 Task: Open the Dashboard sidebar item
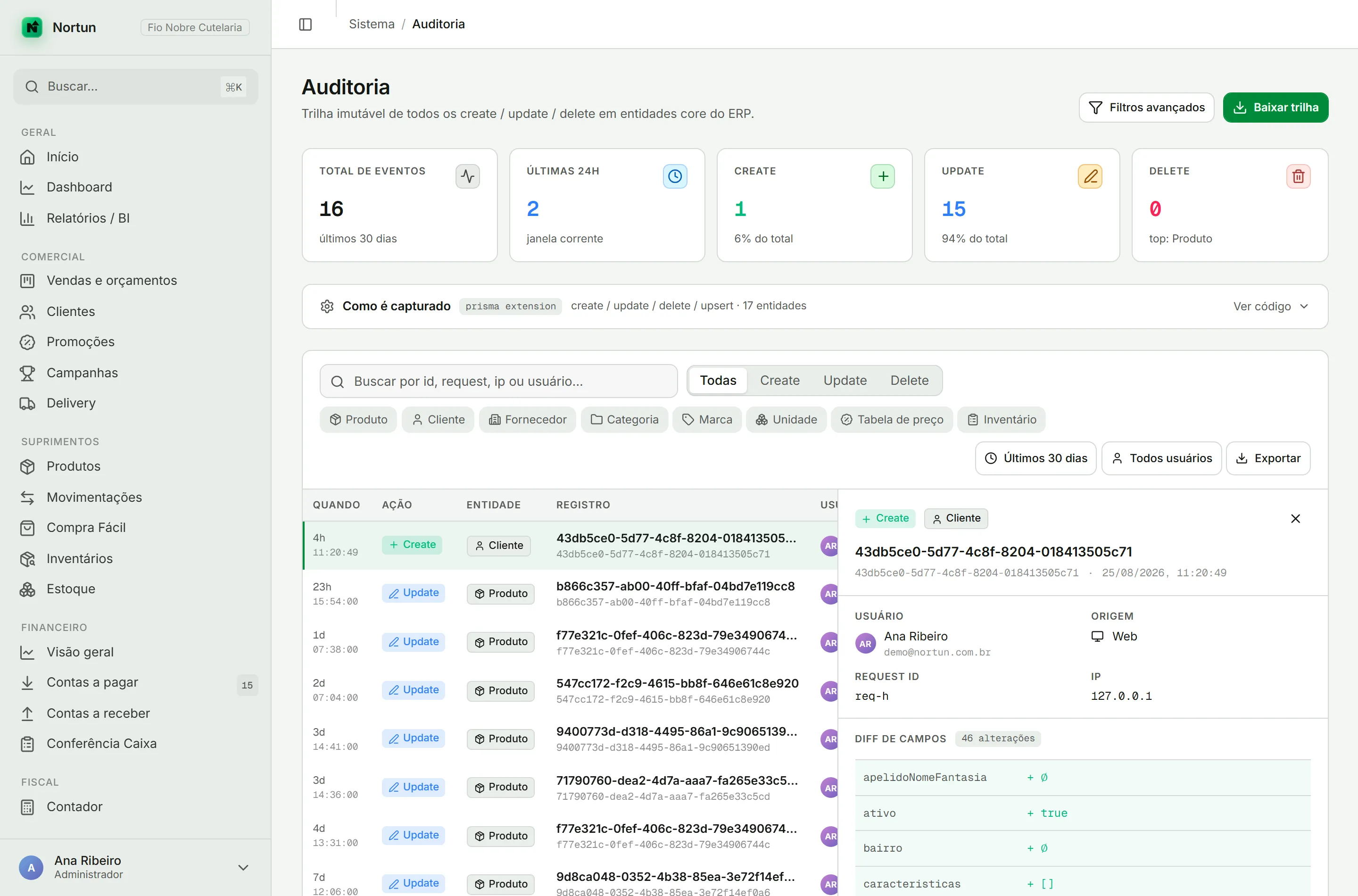(x=135, y=187)
